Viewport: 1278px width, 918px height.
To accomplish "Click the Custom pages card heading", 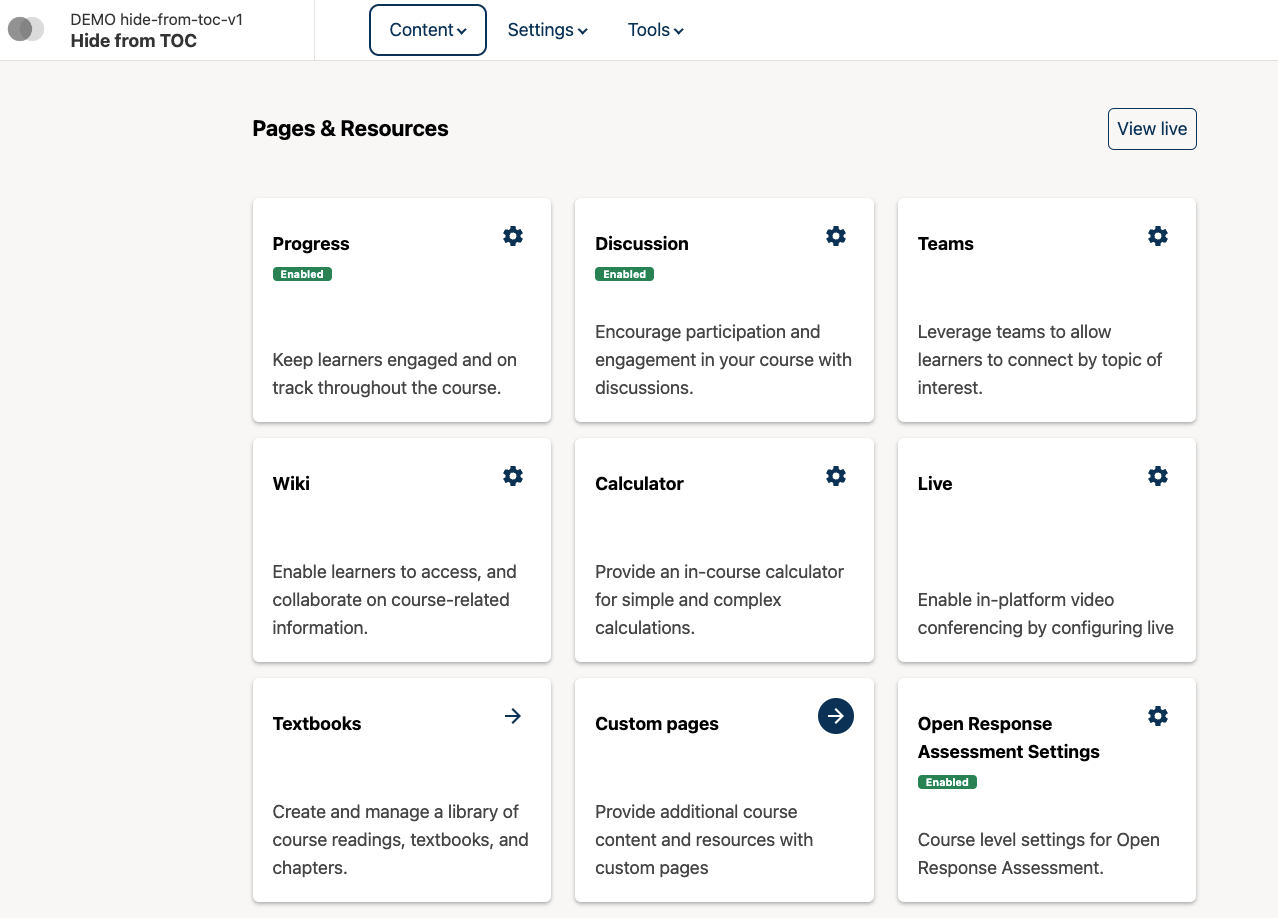I will (x=657, y=724).
